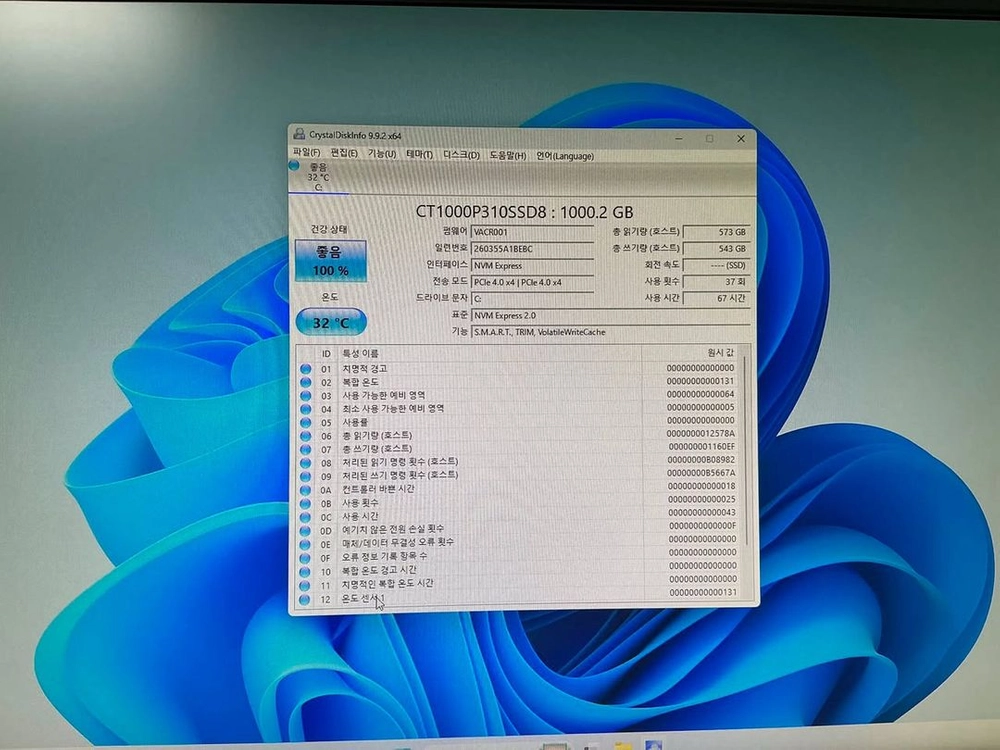The height and width of the screenshot is (750, 1000).
Task: Click the ID column header
Action: point(326,353)
